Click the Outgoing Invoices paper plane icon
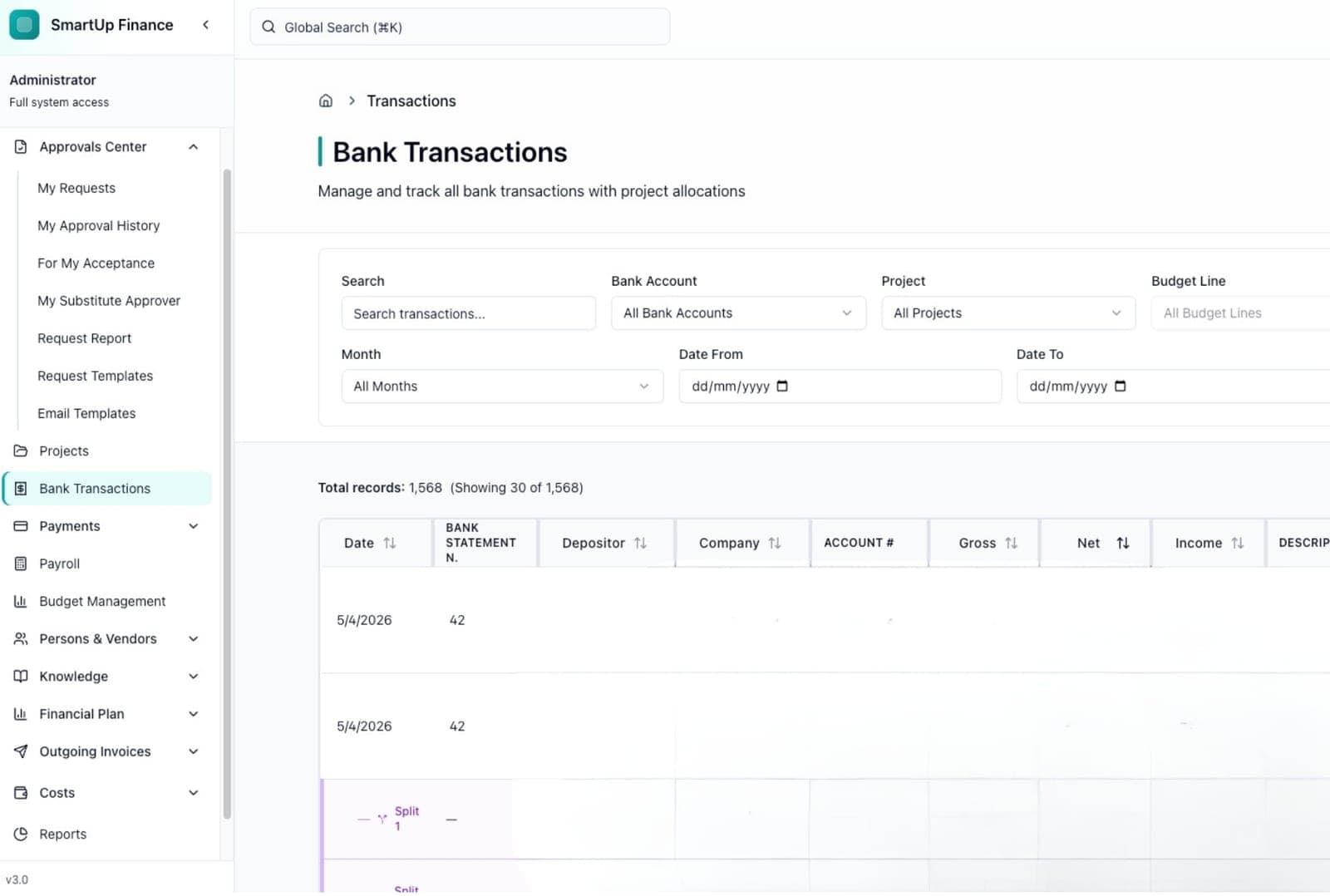Screen dimensions: 1330x896 point(21,751)
